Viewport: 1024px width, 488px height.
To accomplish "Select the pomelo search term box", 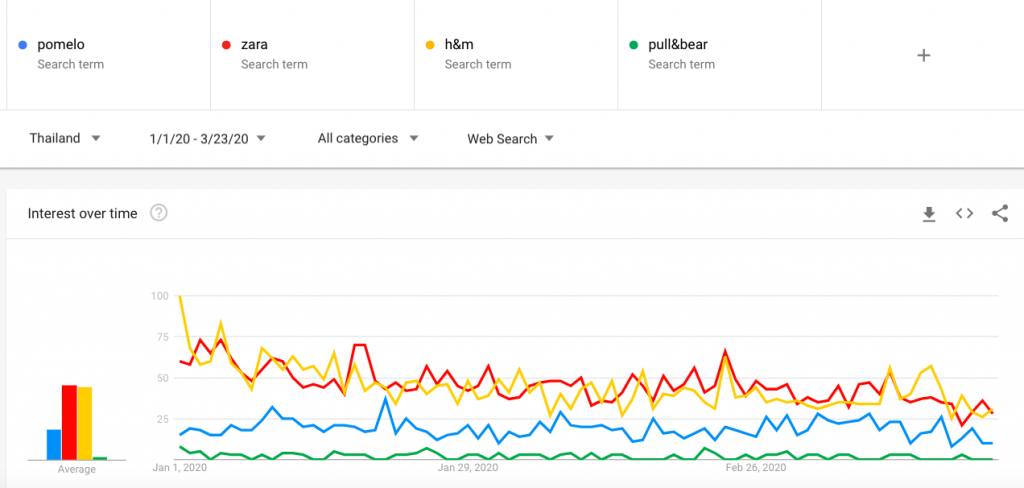I will click(108, 55).
